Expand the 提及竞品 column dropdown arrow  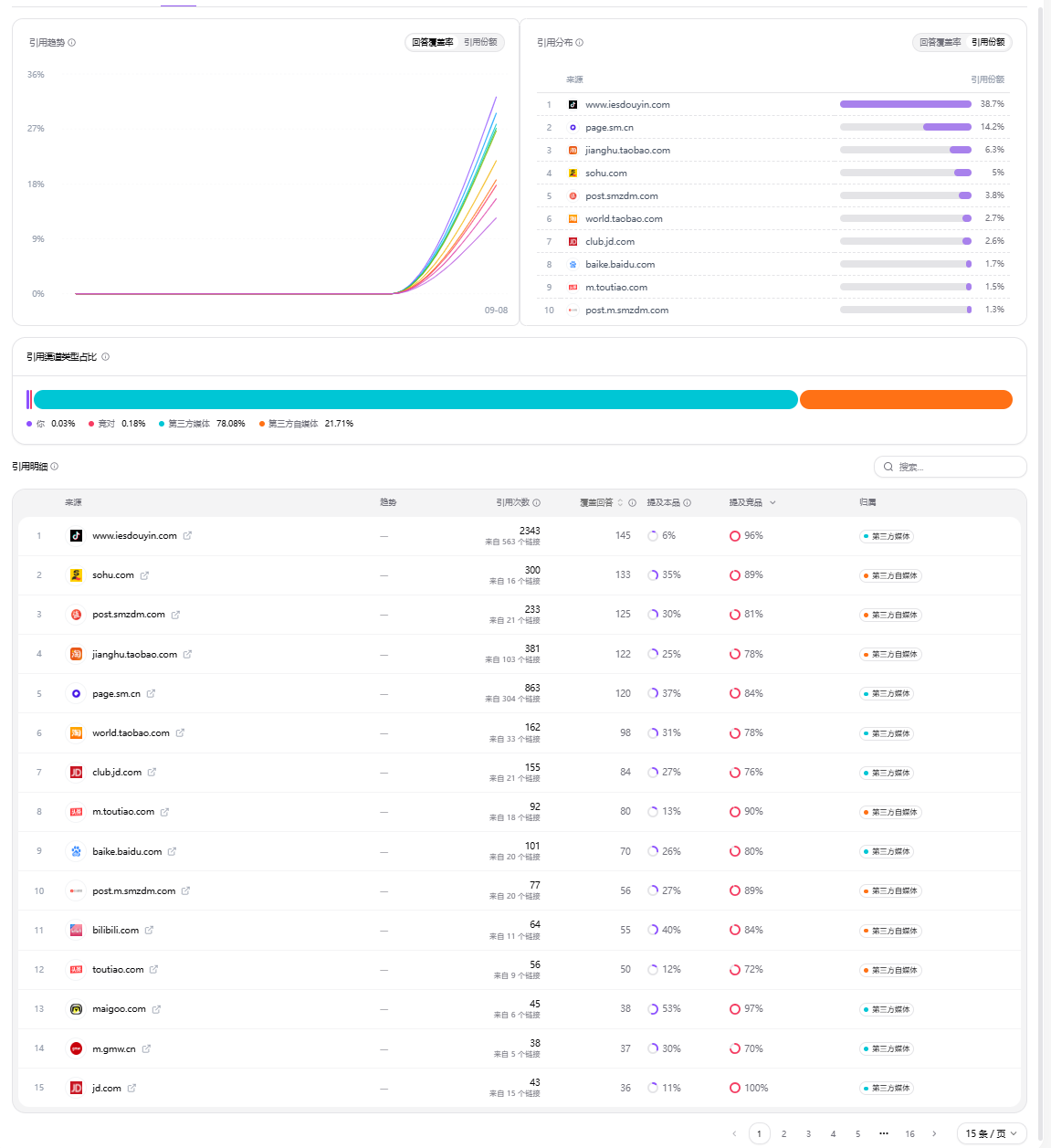click(772, 503)
